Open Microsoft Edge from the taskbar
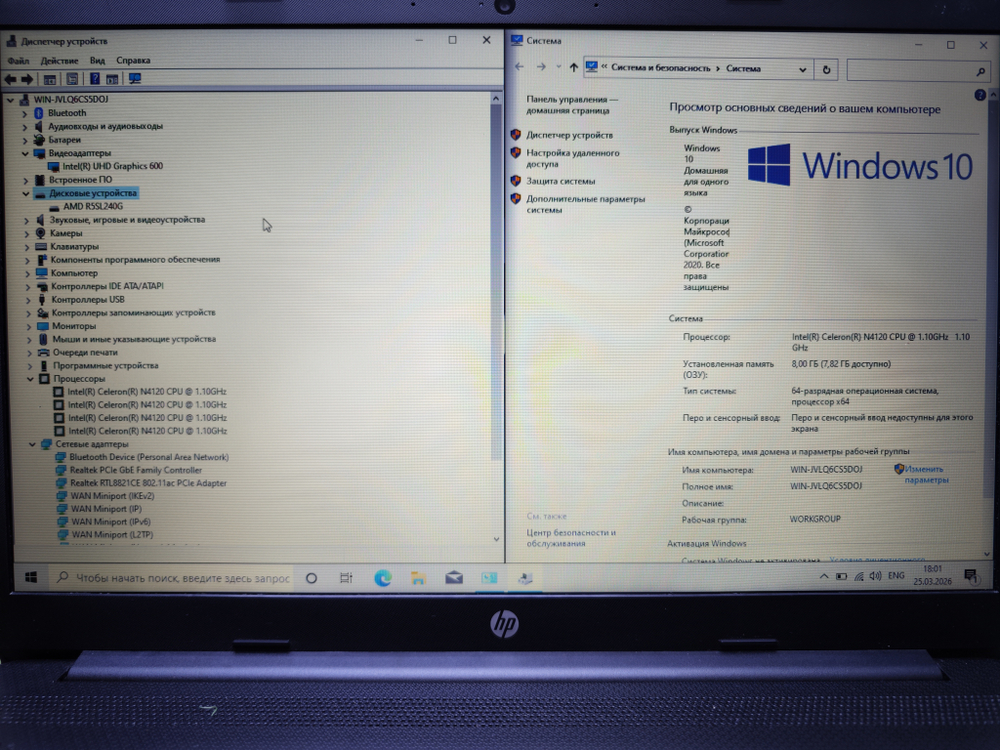This screenshot has width=1000, height=750. click(x=383, y=578)
